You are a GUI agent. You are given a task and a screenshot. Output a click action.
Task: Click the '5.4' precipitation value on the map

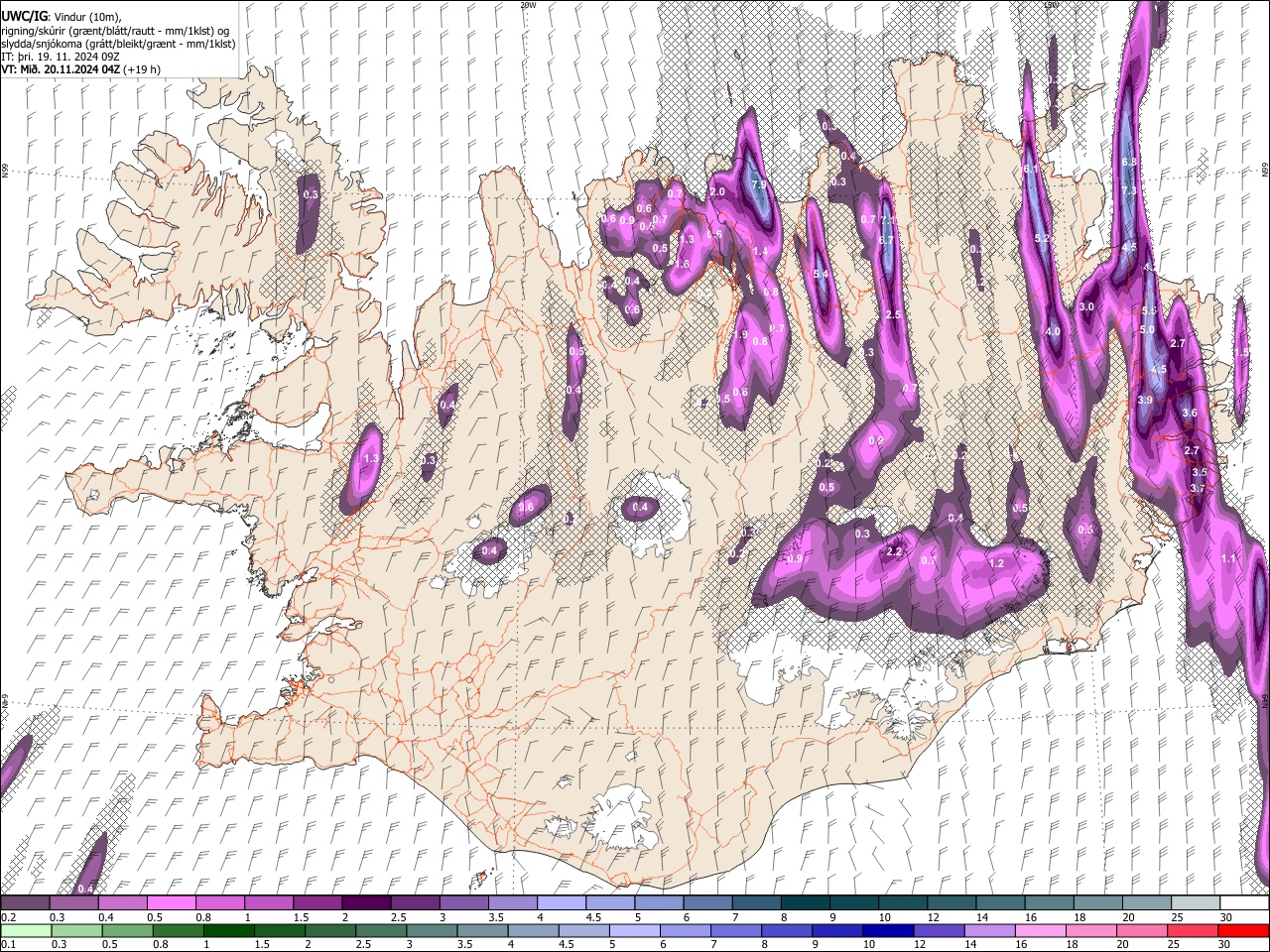click(x=821, y=275)
